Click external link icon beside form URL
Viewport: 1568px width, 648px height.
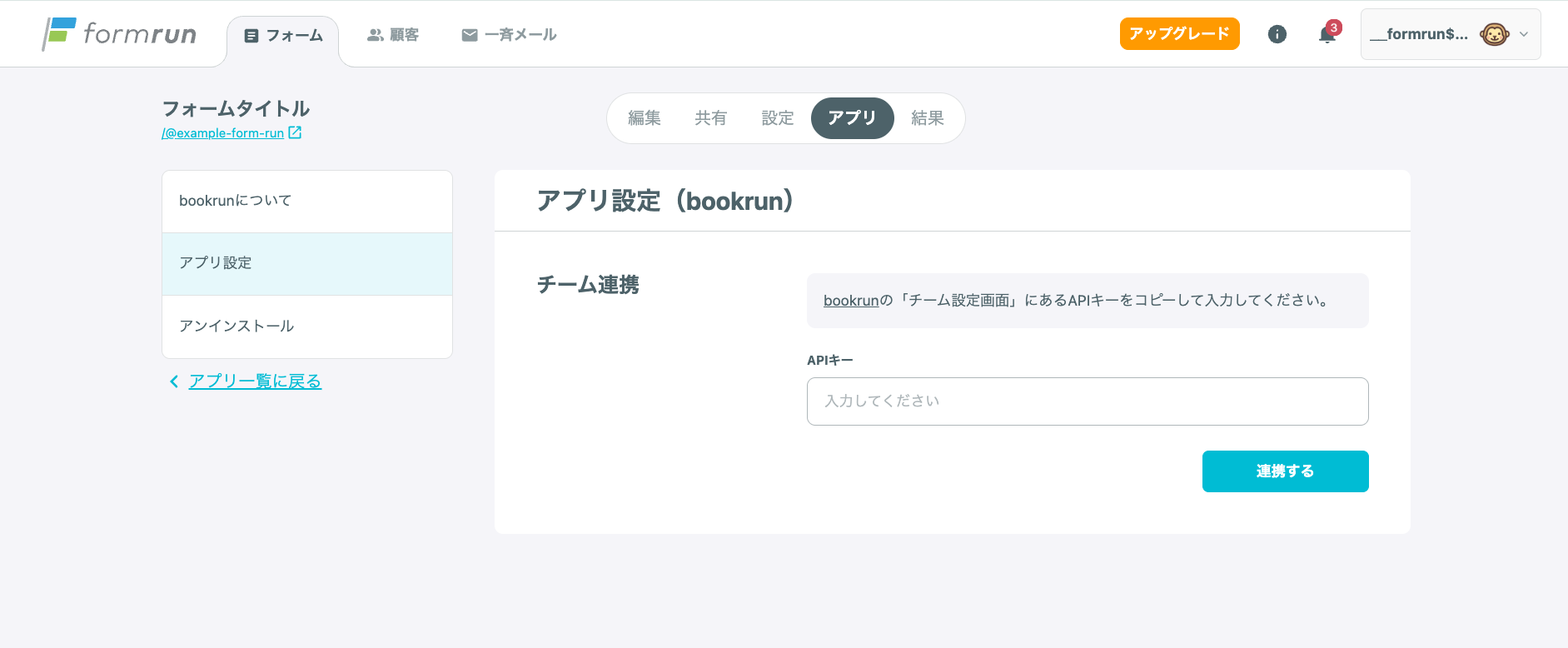pyautogui.click(x=295, y=132)
